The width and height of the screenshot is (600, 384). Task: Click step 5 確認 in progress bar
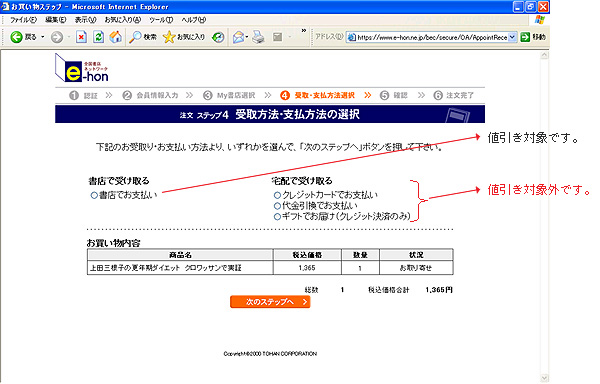(x=394, y=95)
